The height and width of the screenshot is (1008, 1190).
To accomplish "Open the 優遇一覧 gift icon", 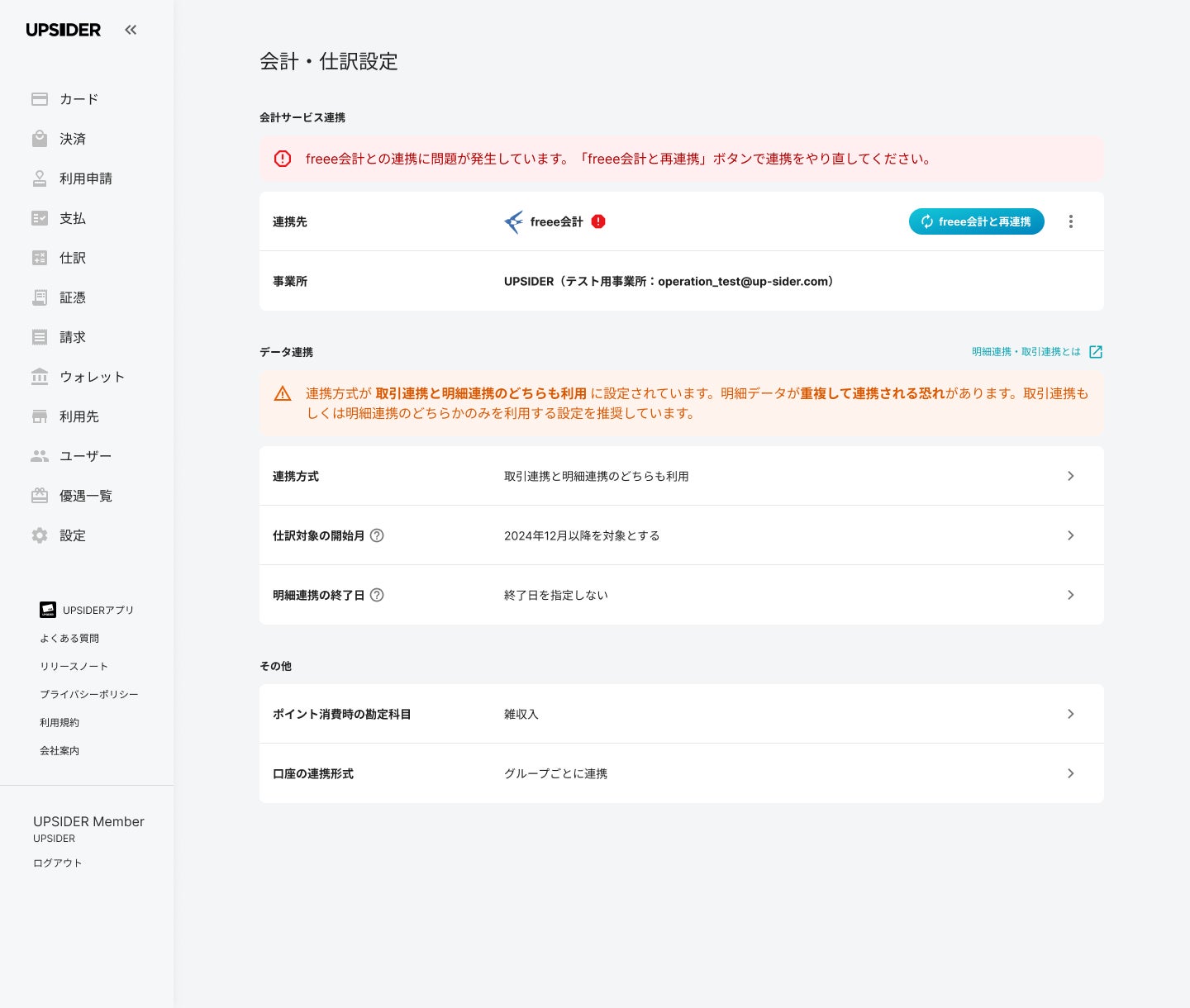I will coord(40,496).
